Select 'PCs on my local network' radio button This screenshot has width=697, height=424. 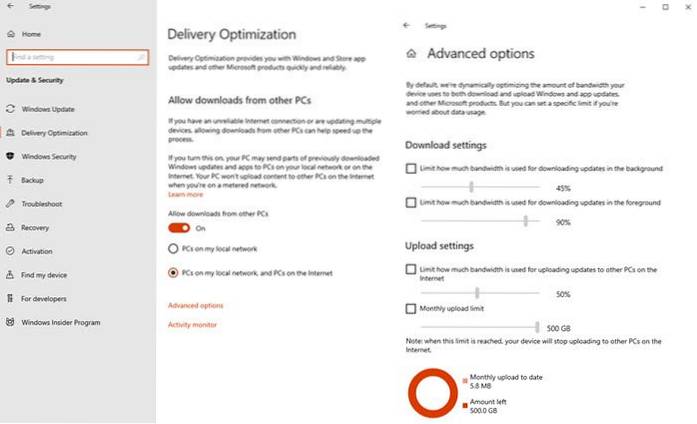pyautogui.click(x=174, y=246)
